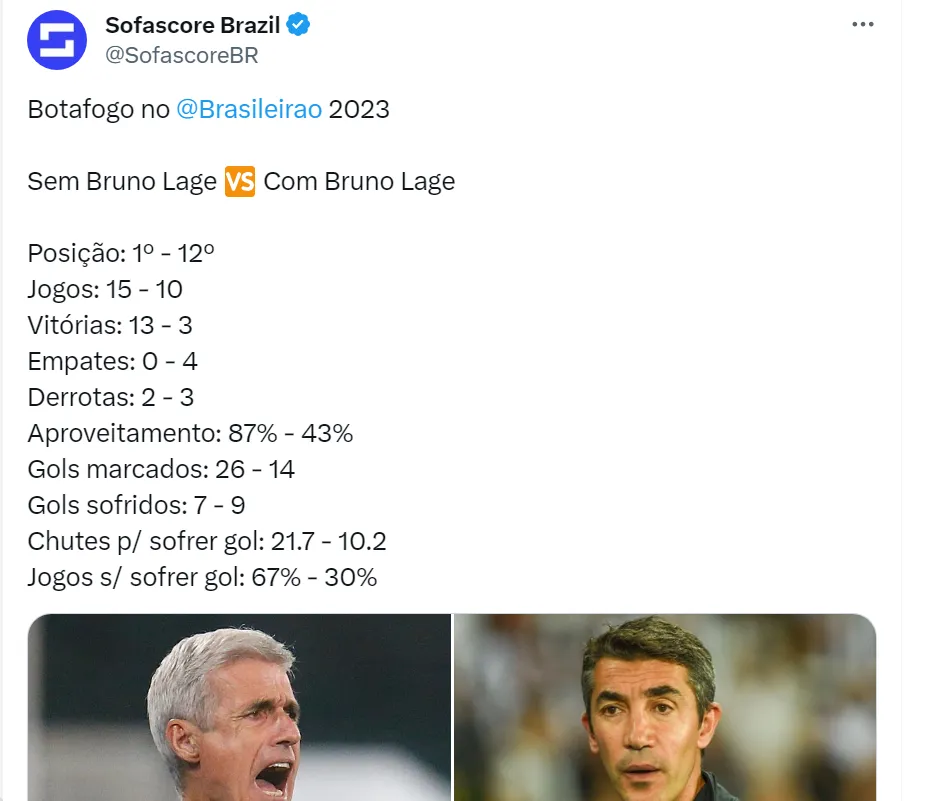
Task: Open the tweet's more options menu
Action: (x=862, y=25)
